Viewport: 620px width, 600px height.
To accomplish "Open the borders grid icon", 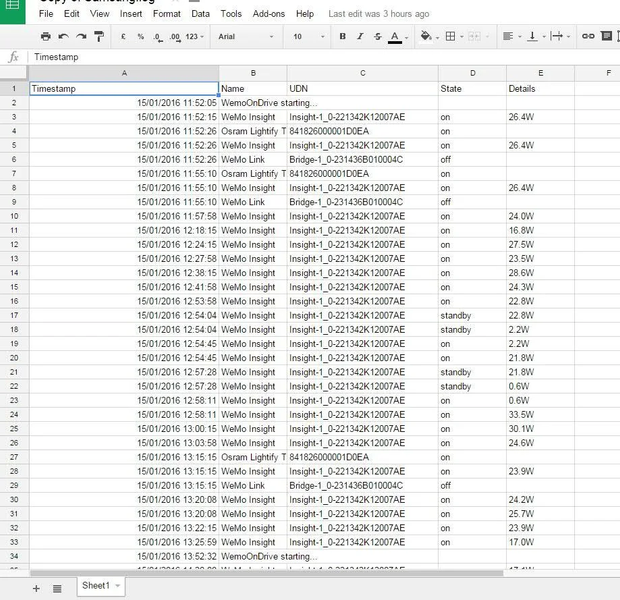I will (x=450, y=36).
